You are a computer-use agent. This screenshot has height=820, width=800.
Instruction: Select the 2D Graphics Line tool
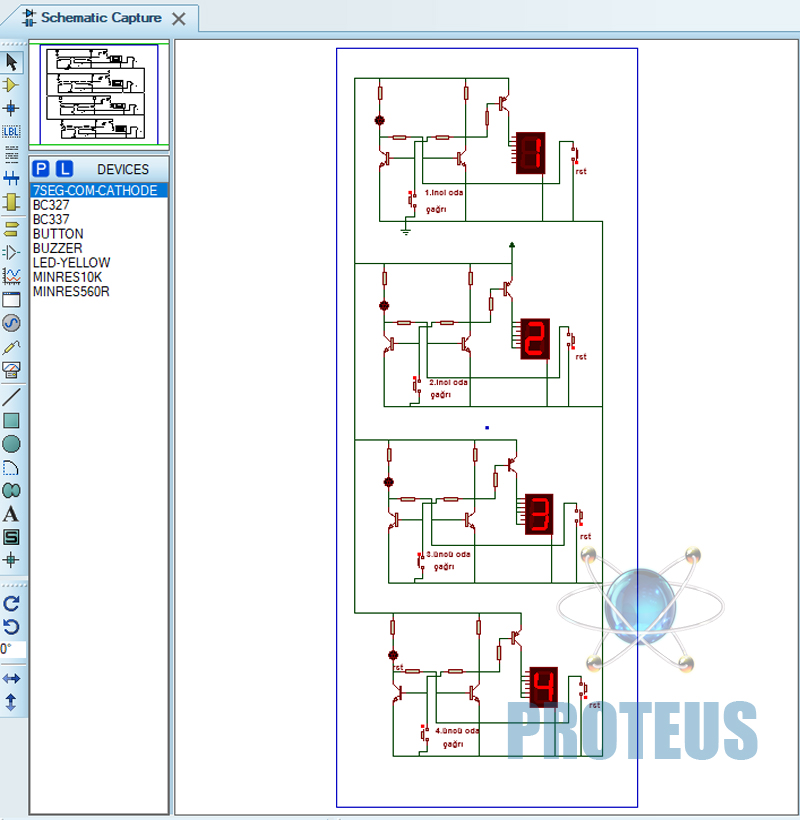(11, 397)
